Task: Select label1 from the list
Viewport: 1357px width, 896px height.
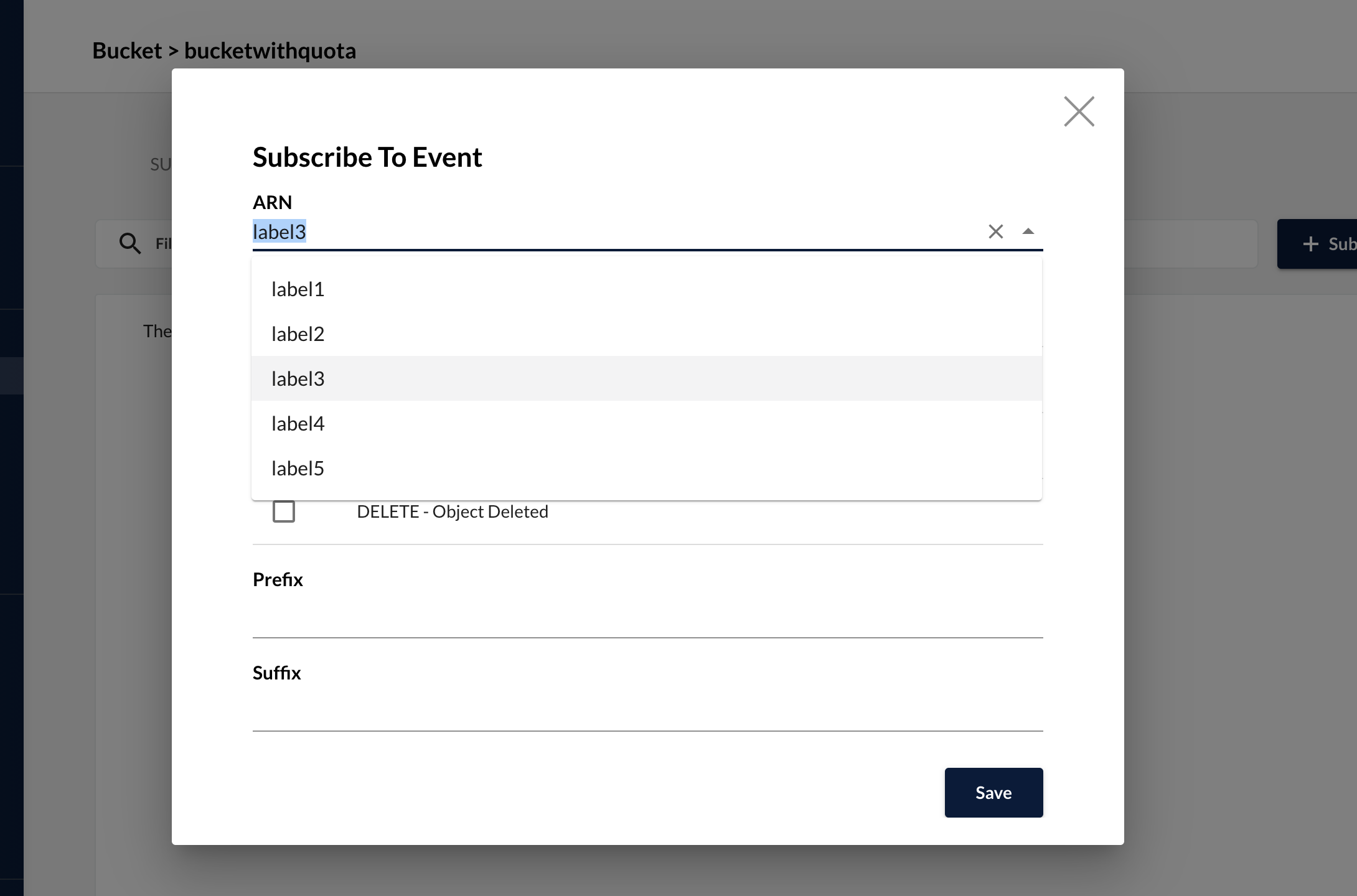Action: (x=298, y=289)
